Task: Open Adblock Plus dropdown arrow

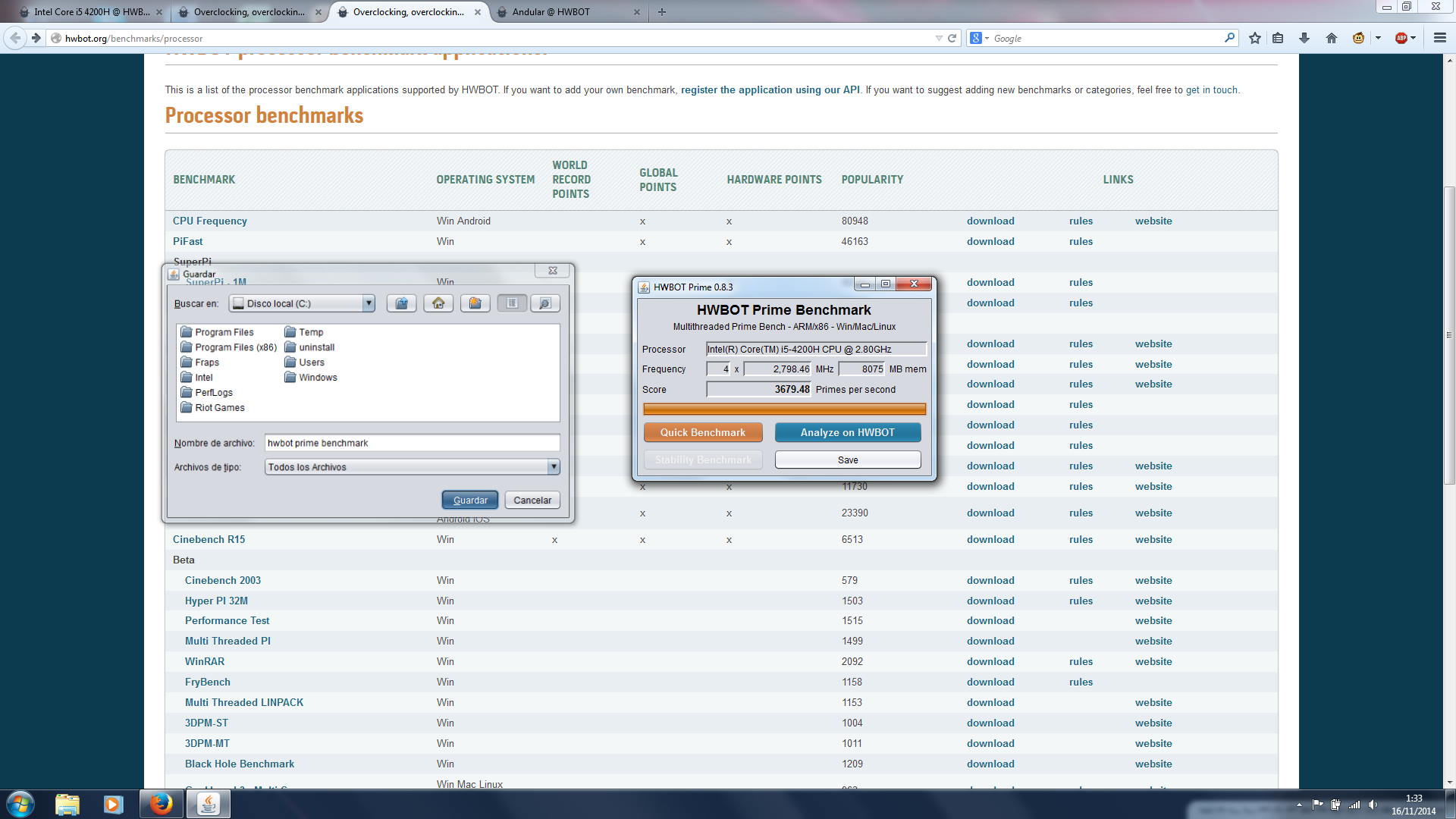Action: point(1414,38)
